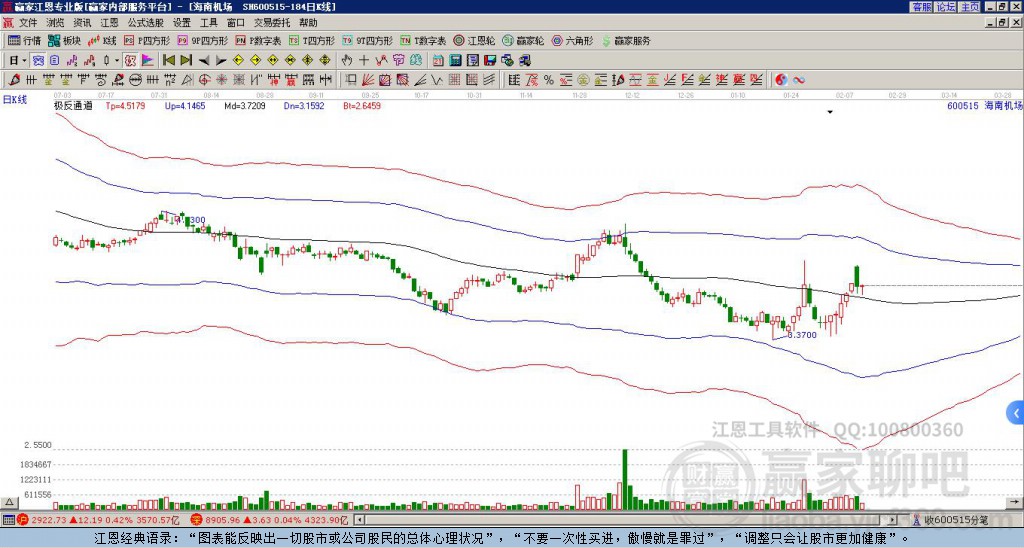This screenshot has width=1024, height=548.
Task: Click the red-blue infinity wave icon
Action: coord(798,80)
